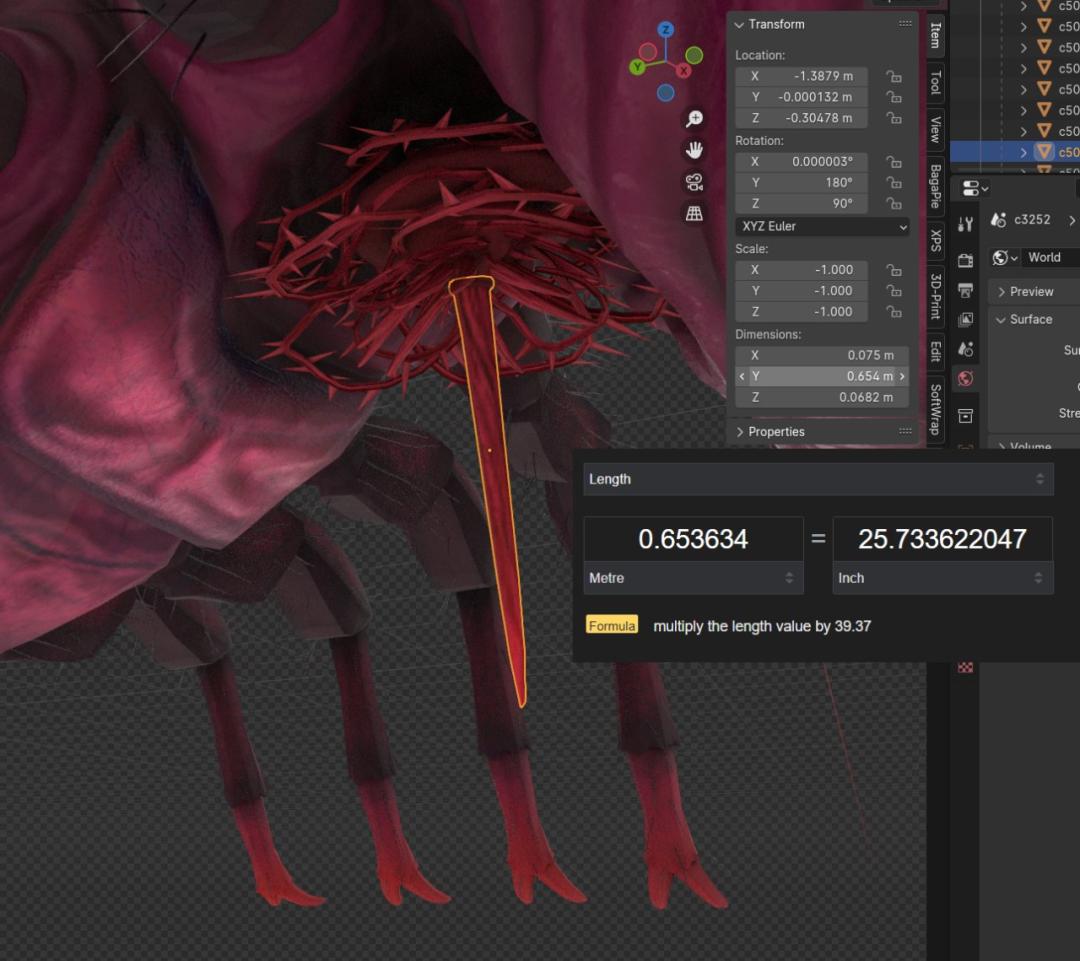This screenshot has width=1080, height=961.
Task: Open the Render properties tab icon
Action: point(965,260)
